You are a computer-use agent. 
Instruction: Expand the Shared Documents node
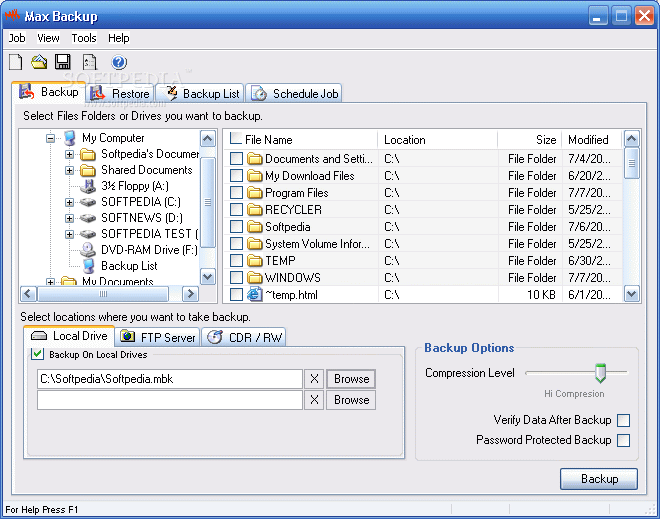click(x=69, y=170)
